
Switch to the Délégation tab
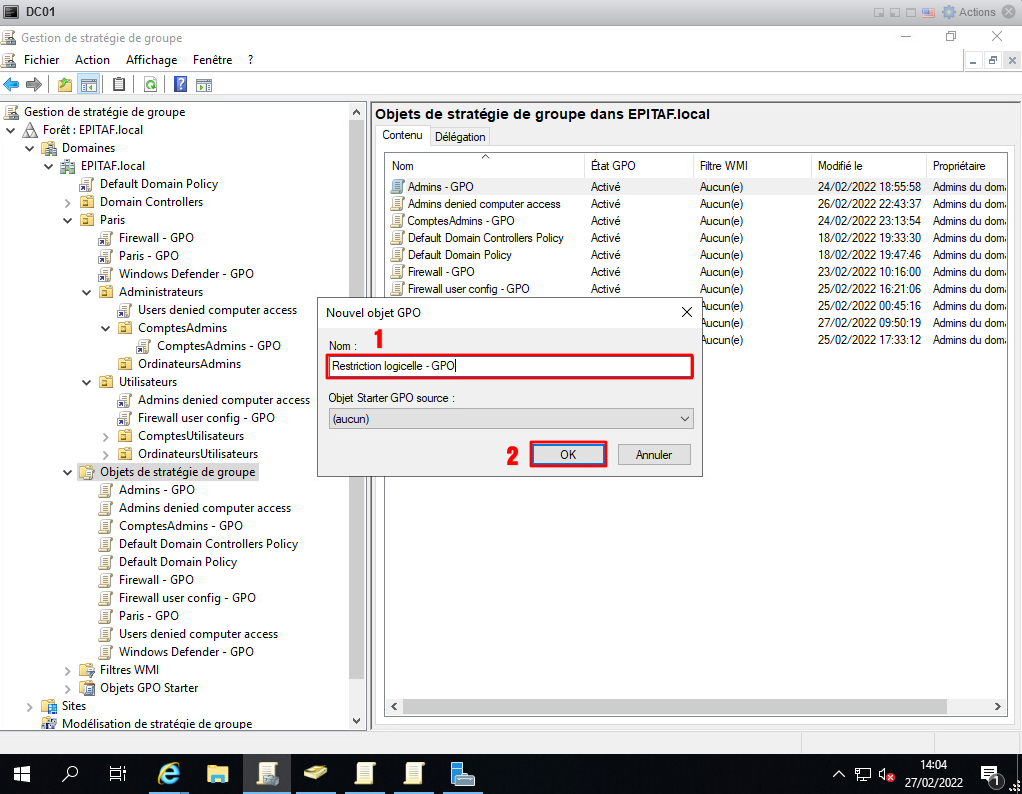[x=460, y=137]
